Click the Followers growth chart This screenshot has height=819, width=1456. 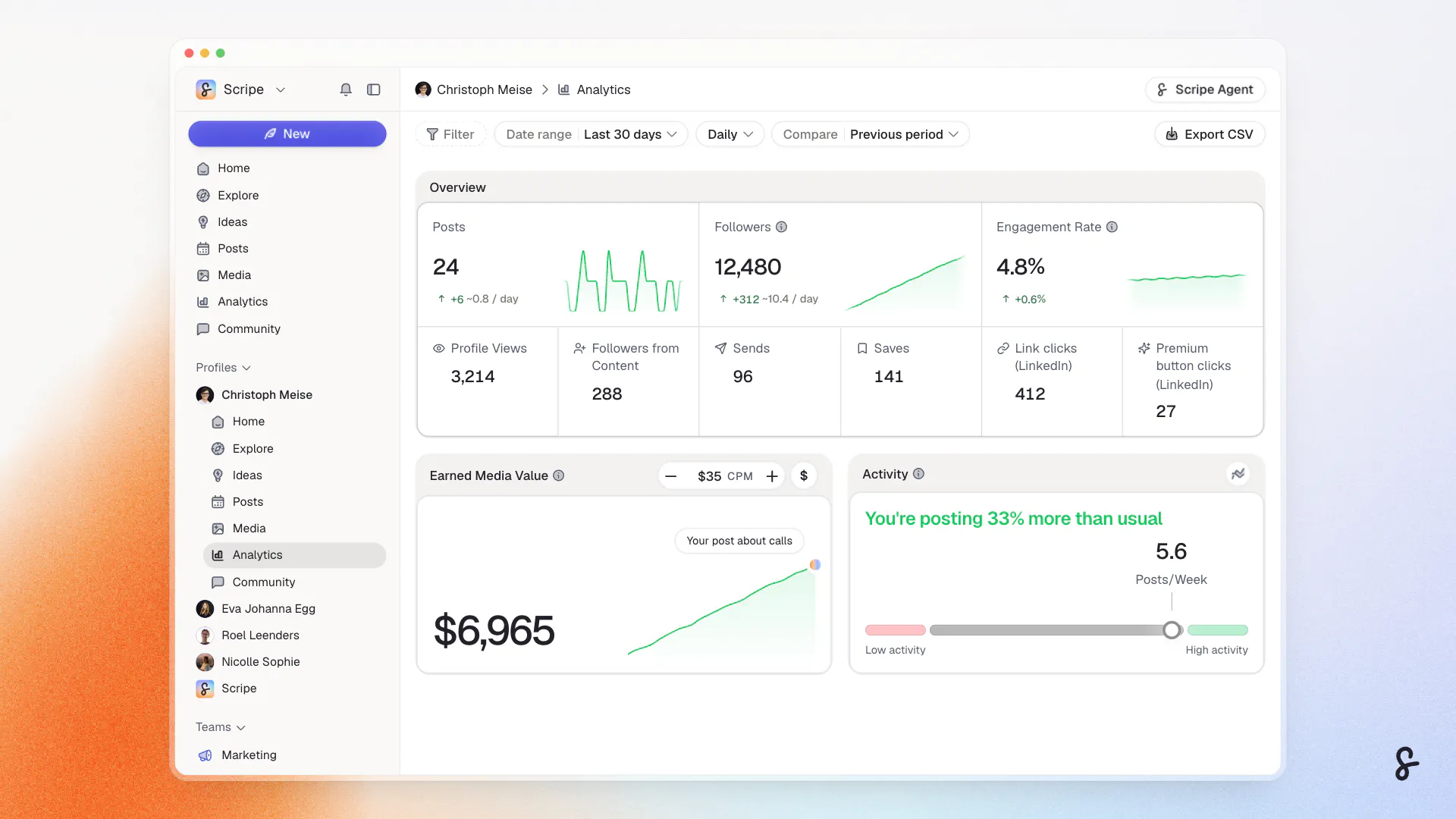click(x=905, y=282)
